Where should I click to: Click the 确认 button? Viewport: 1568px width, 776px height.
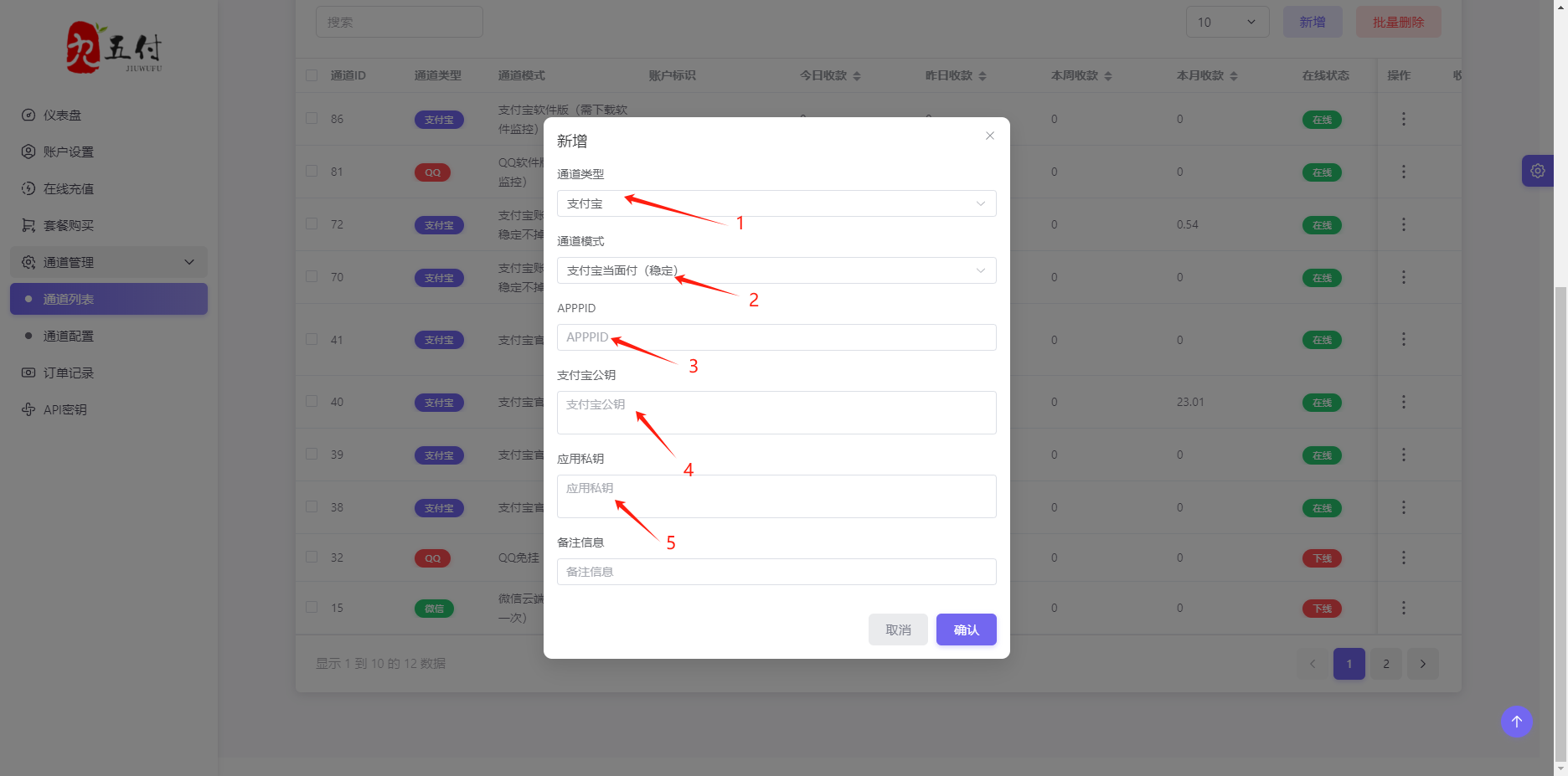(x=967, y=630)
